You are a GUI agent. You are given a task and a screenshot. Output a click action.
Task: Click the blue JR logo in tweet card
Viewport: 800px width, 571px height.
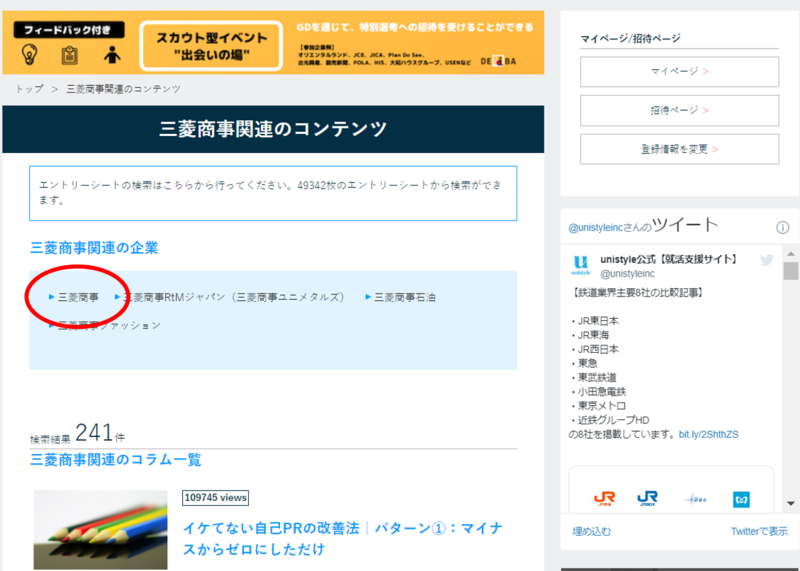(648, 498)
